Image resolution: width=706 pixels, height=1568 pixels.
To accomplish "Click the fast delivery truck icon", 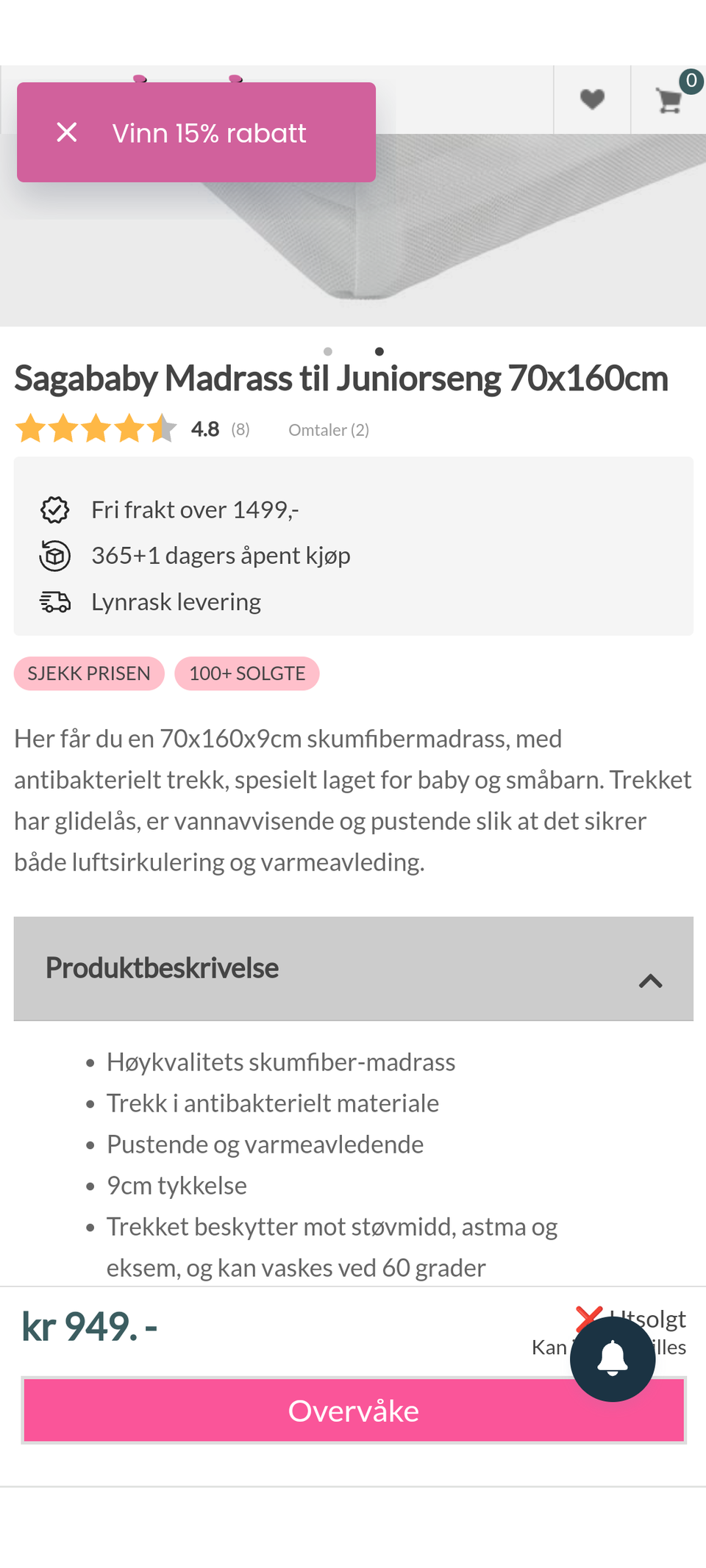I will [54, 602].
